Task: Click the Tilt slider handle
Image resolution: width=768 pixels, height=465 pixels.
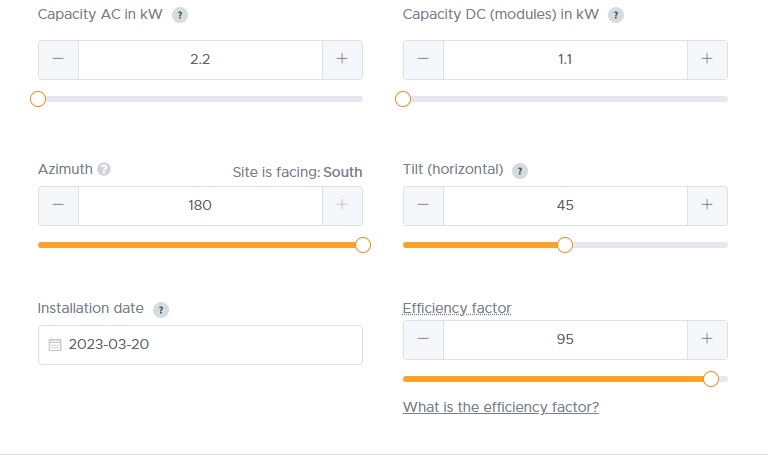Action: 565,245
